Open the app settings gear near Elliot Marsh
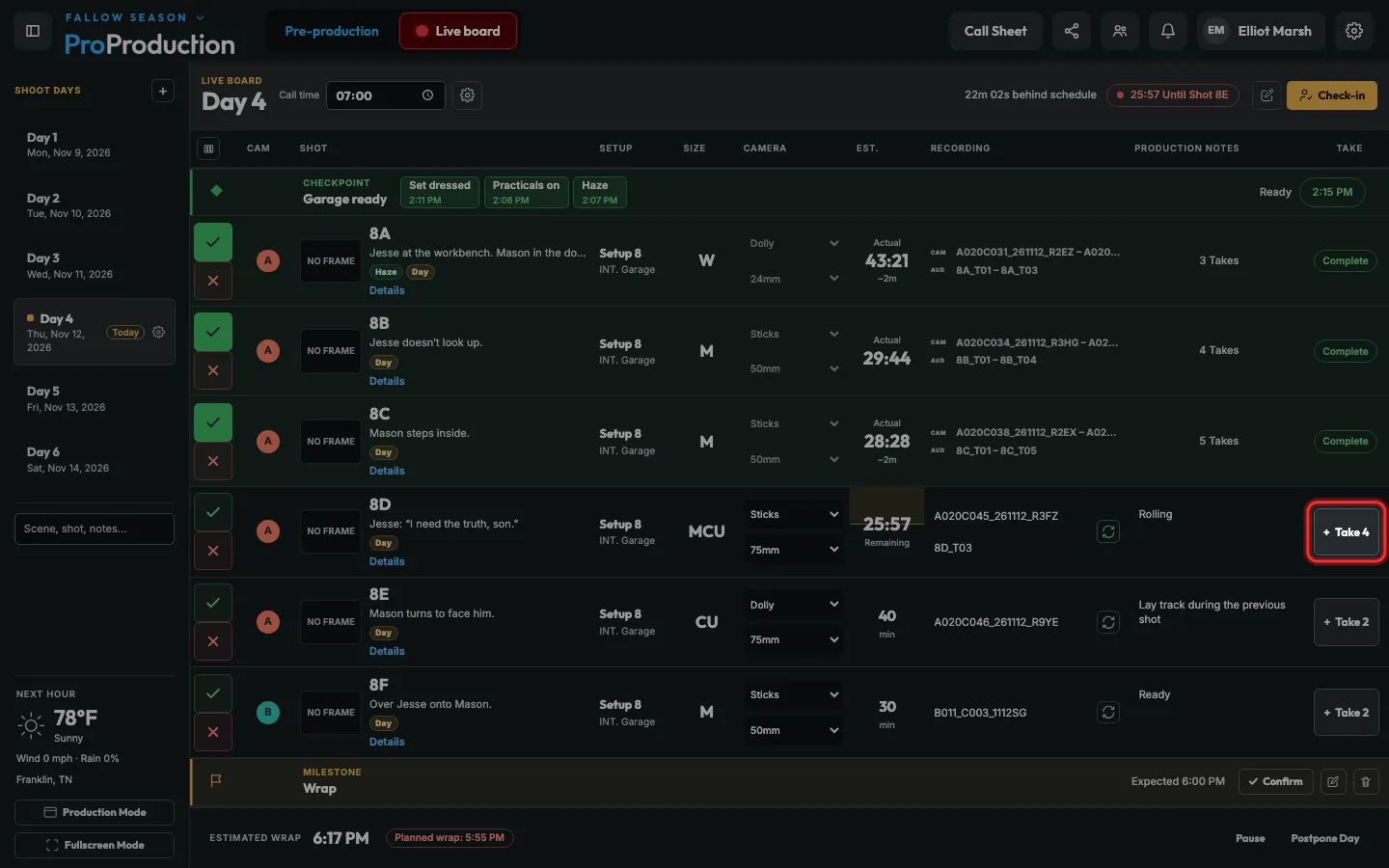 point(1354,31)
